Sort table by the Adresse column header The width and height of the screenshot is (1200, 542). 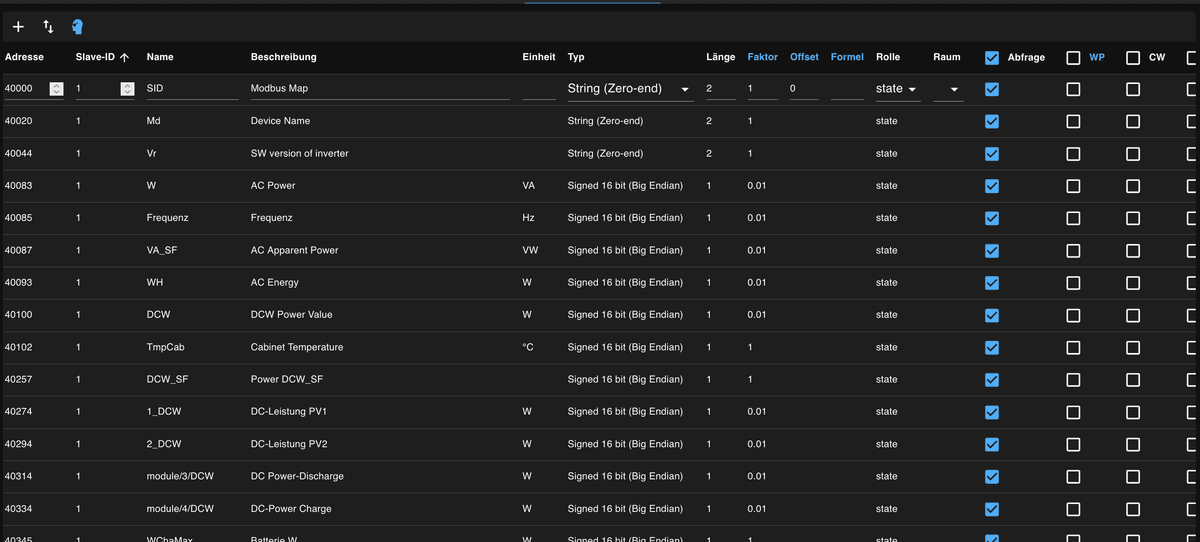click(24, 58)
